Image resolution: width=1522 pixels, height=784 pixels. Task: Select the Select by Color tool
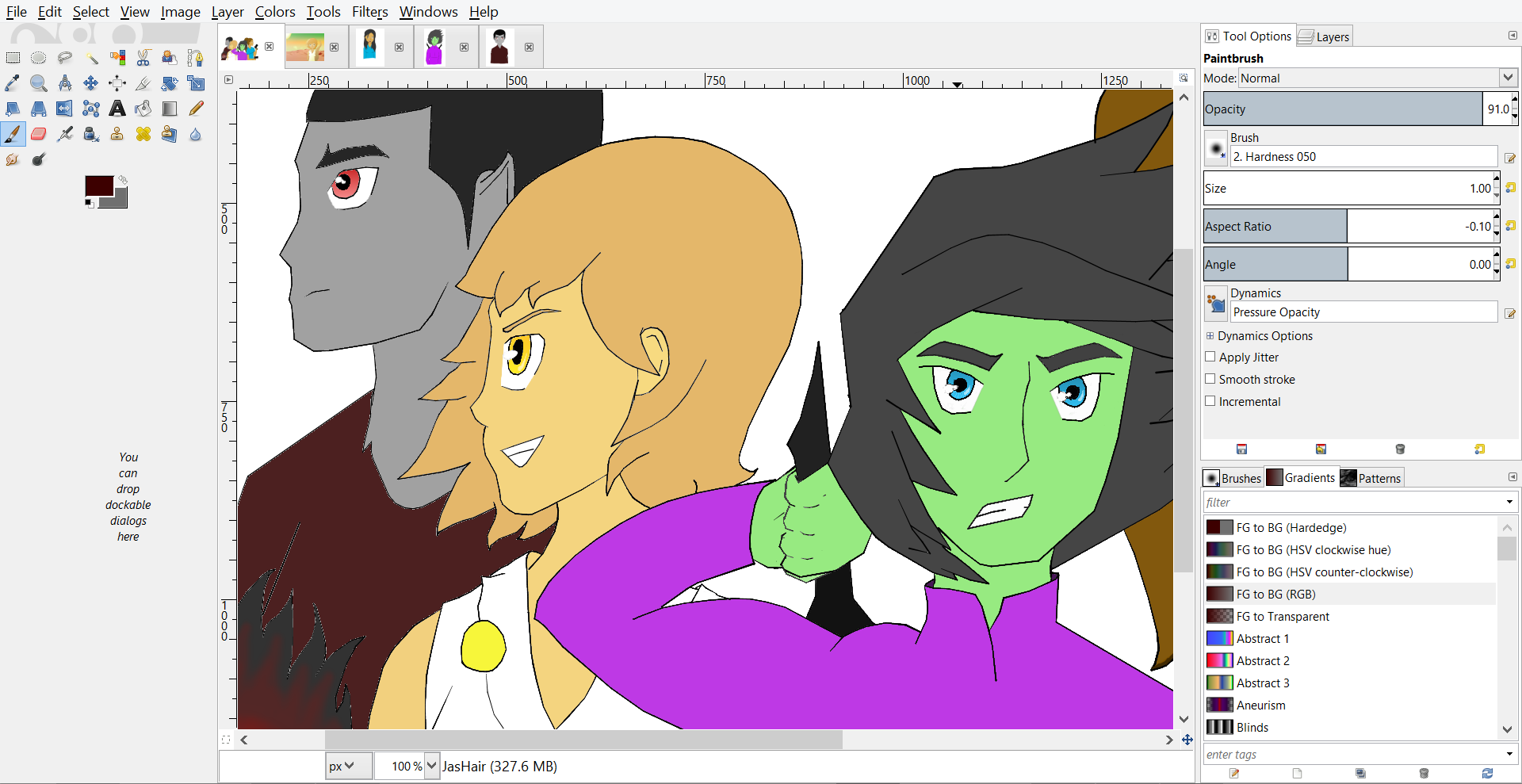pos(117,58)
